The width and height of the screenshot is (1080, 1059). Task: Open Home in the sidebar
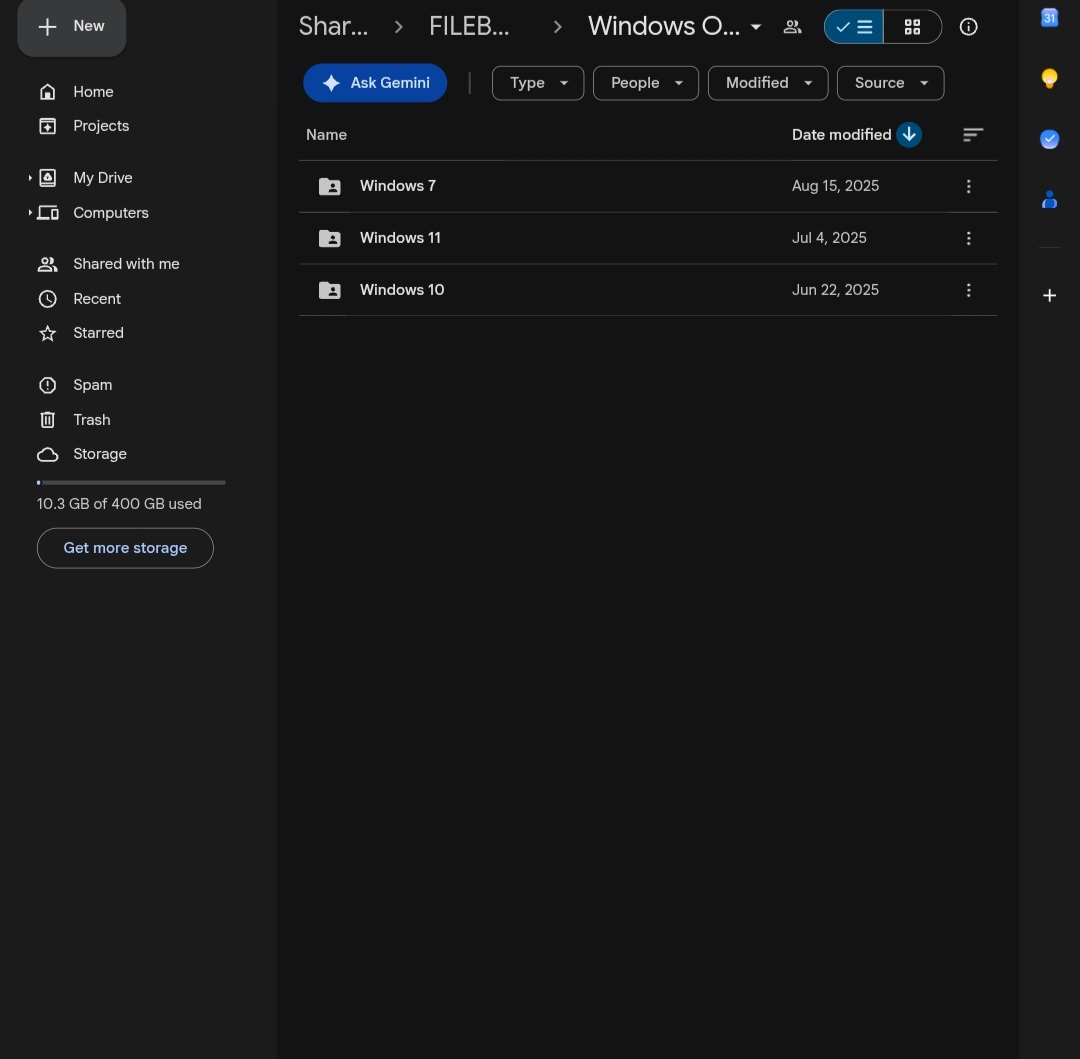[93, 92]
